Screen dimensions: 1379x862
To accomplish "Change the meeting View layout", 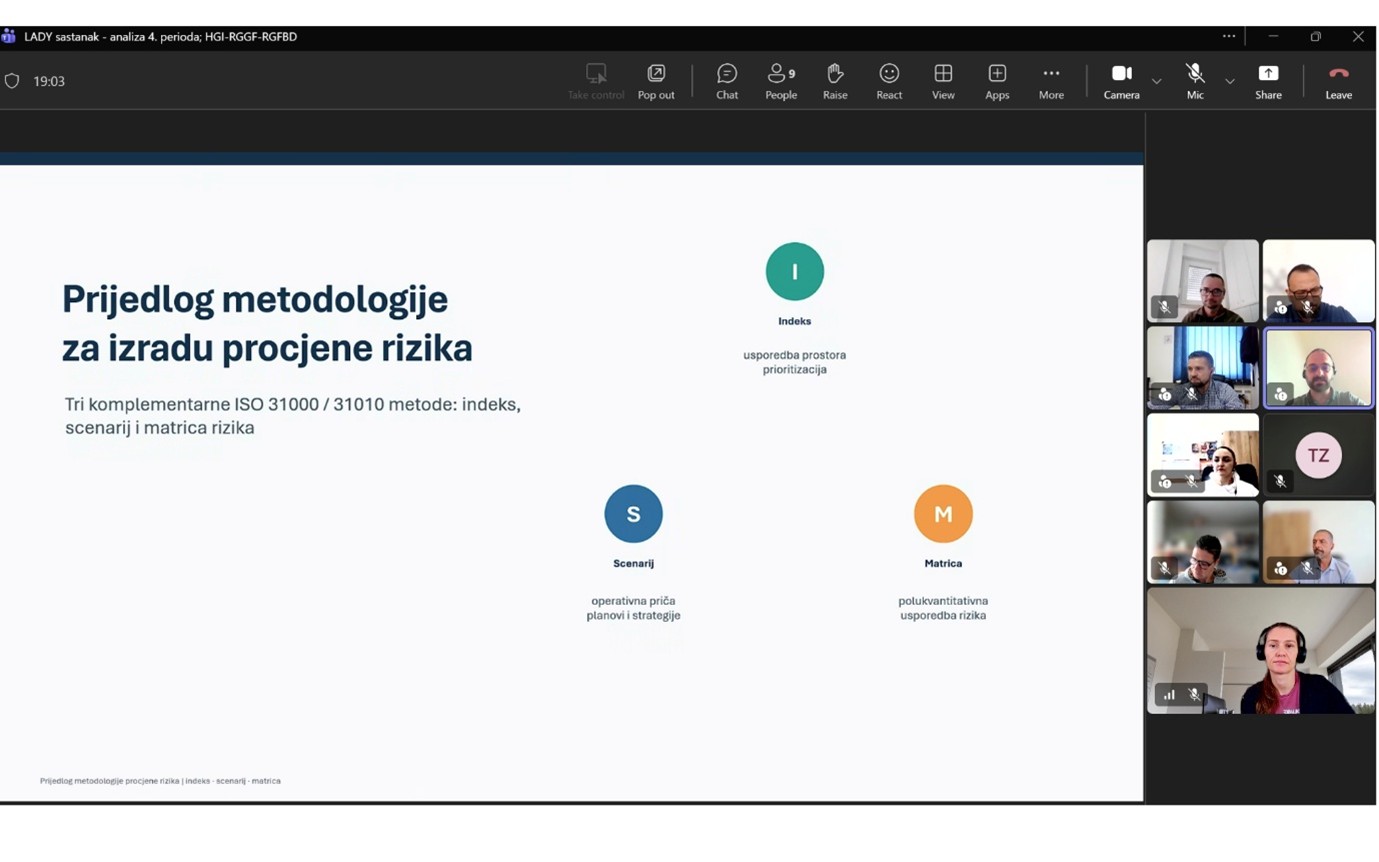I will click(x=943, y=81).
